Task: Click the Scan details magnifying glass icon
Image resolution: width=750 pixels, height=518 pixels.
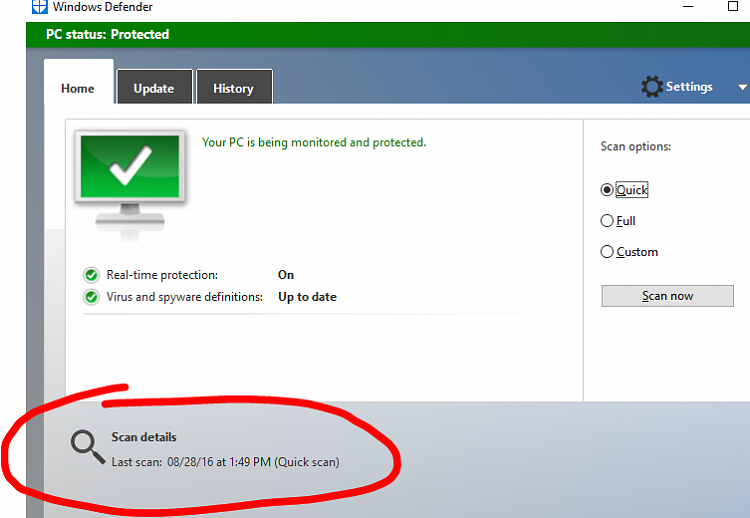Action: 88,447
